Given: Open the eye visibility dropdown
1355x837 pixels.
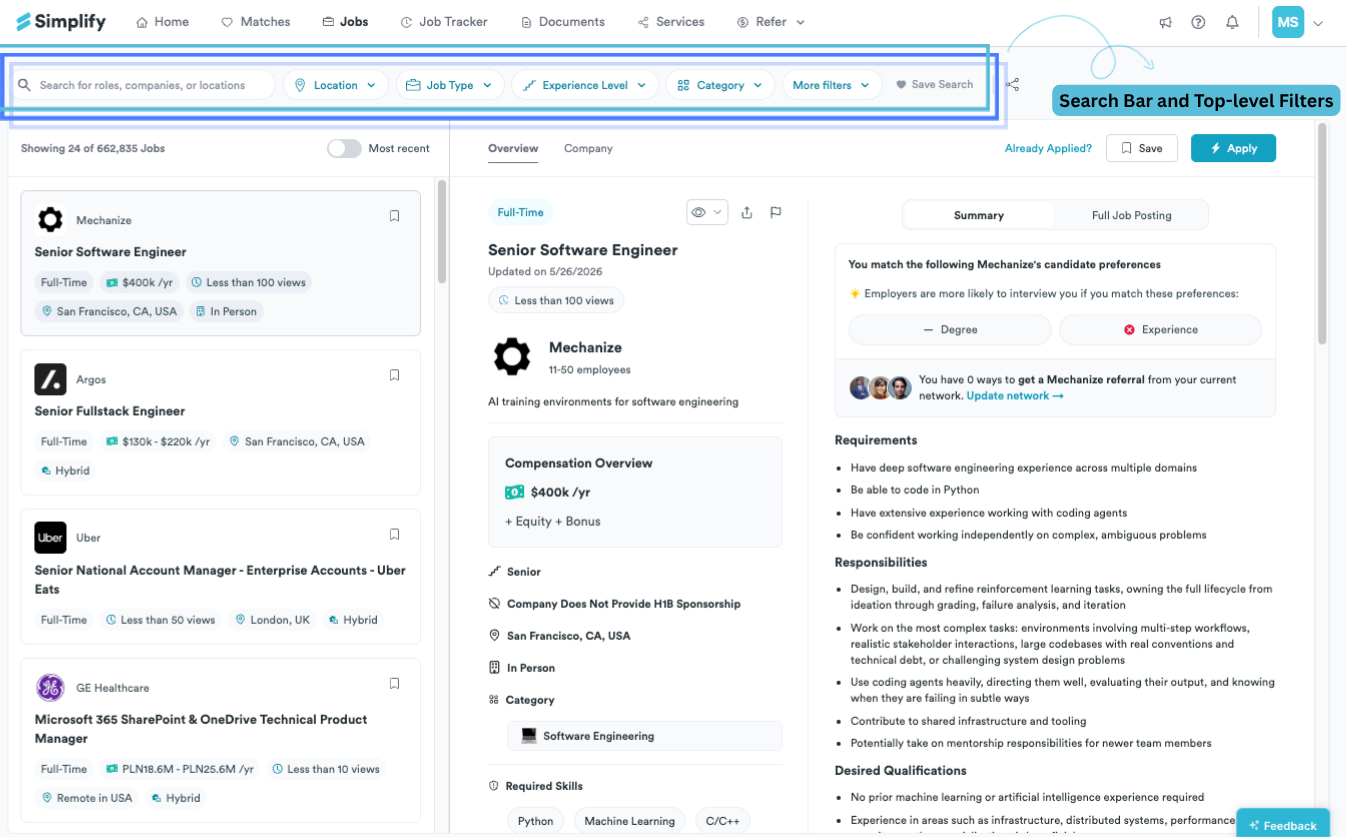Looking at the screenshot, I should pos(707,212).
